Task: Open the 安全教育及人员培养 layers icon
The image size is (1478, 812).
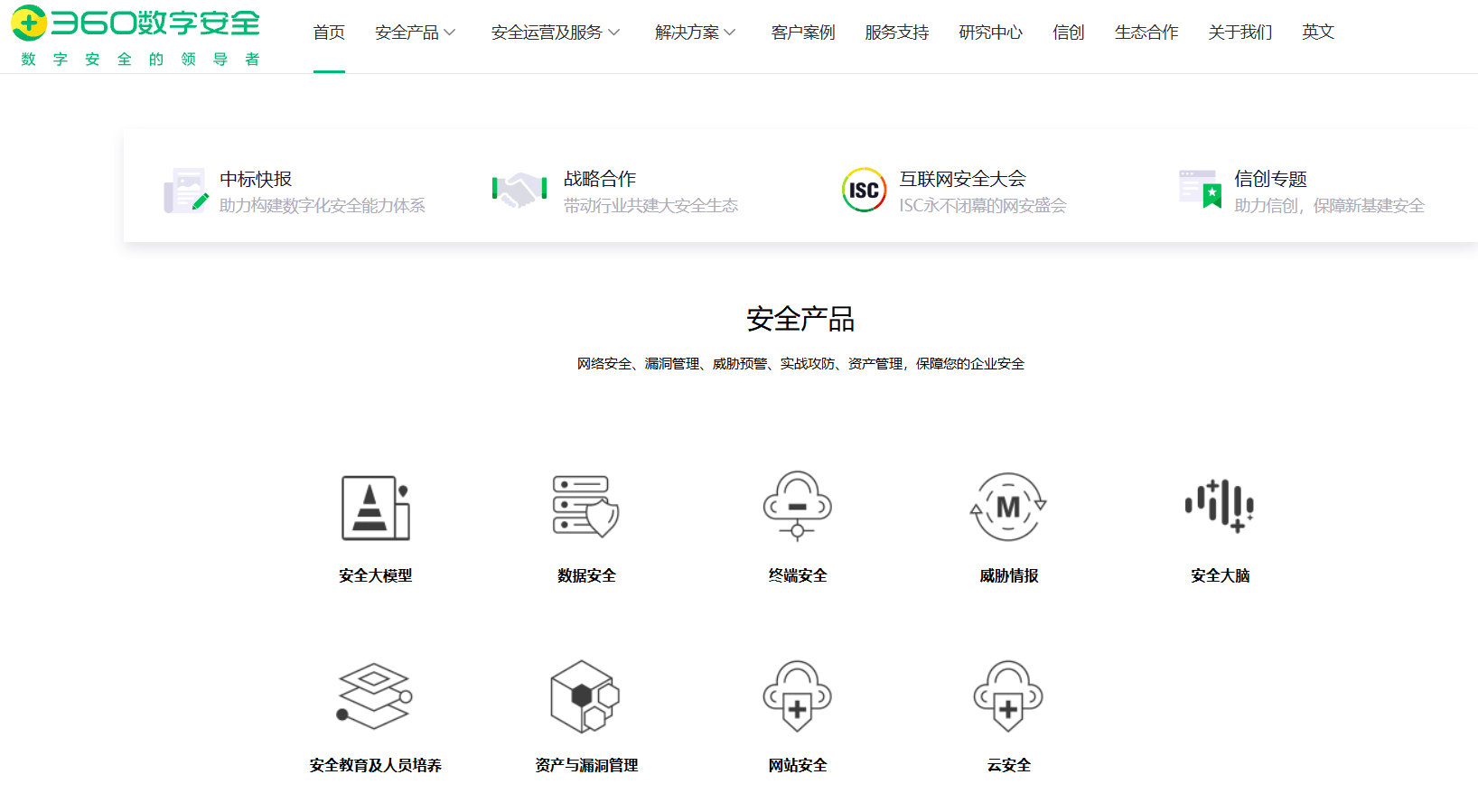Action: (x=375, y=696)
